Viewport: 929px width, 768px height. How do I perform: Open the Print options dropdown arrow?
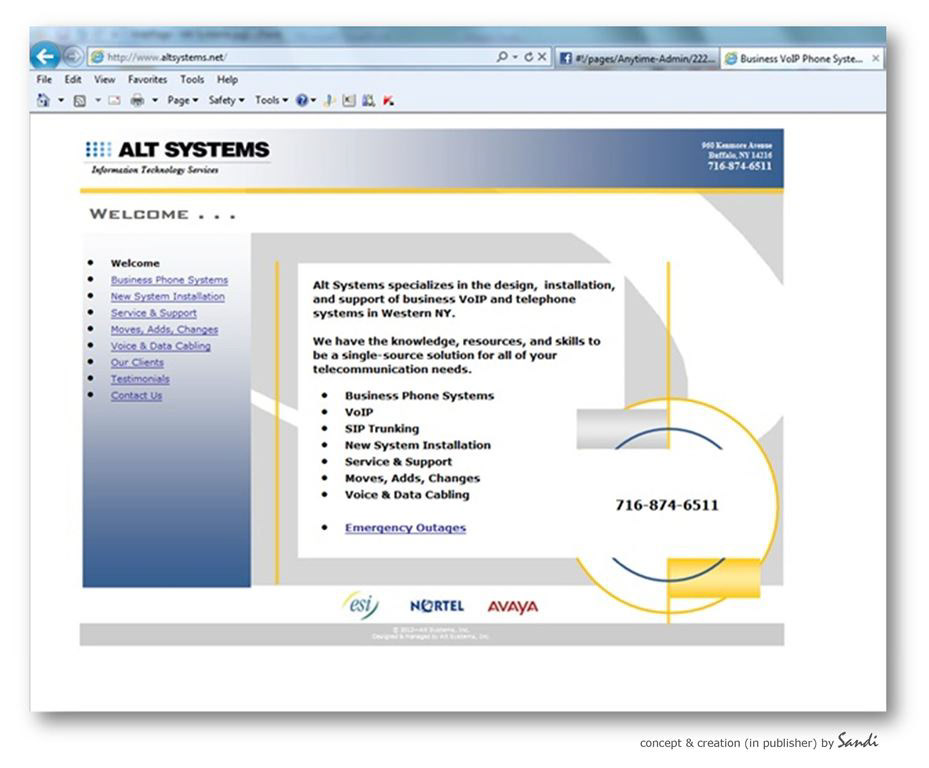coord(155,101)
